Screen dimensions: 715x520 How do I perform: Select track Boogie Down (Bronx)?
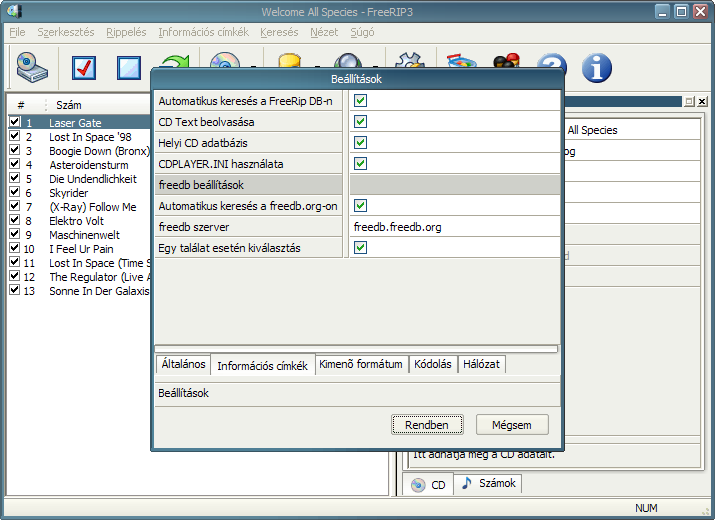click(x=99, y=151)
